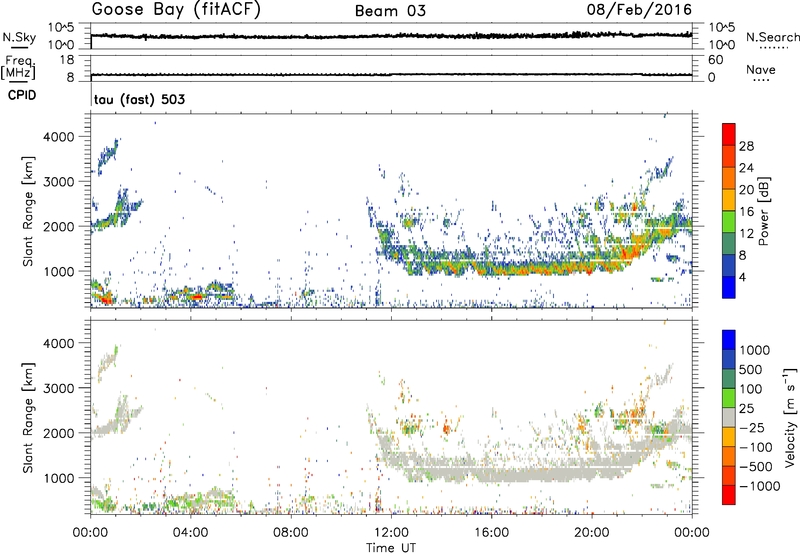800x554 pixels.
Task: Click the frequency trace in the Freq. panel
Action: 391,74
